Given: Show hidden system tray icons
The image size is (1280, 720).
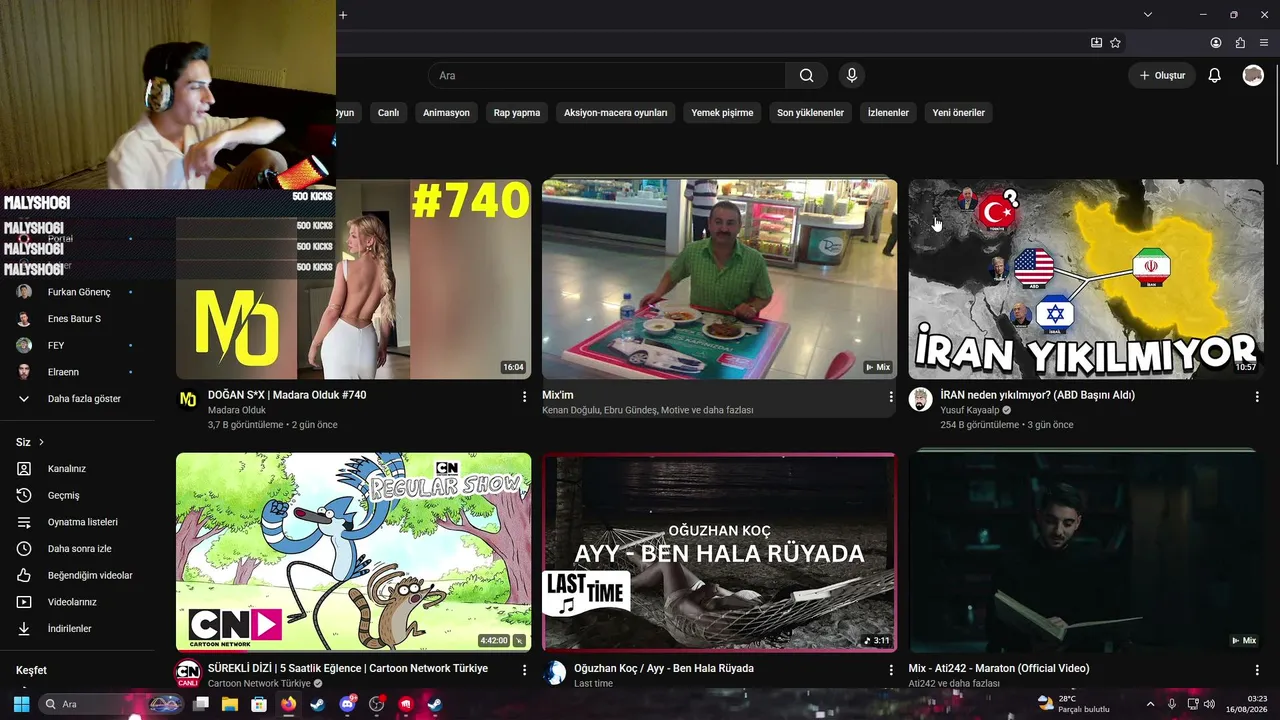Looking at the screenshot, I should coord(1150,704).
